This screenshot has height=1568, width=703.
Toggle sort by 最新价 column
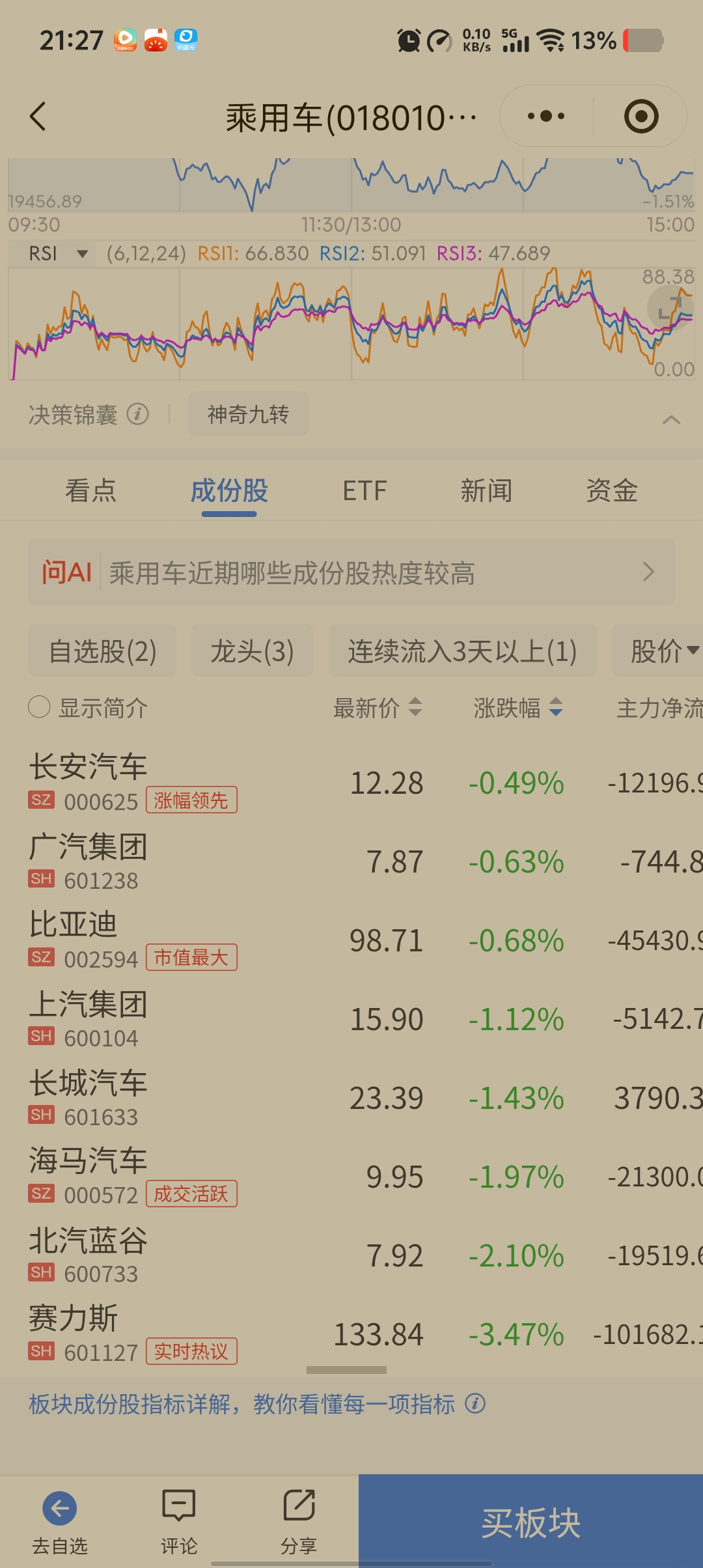tap(378, 707)
